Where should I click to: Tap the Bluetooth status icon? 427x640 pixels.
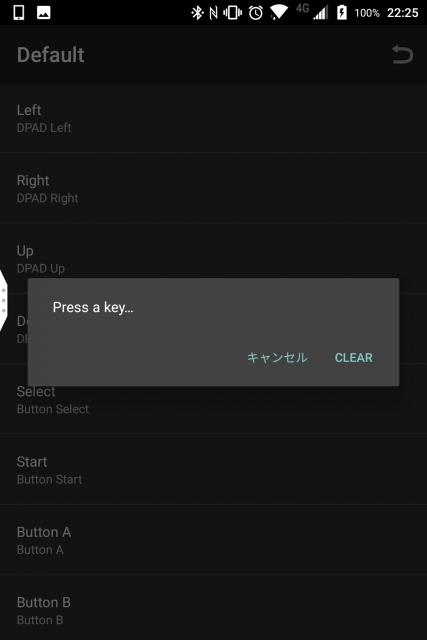(x=197, y=13)
